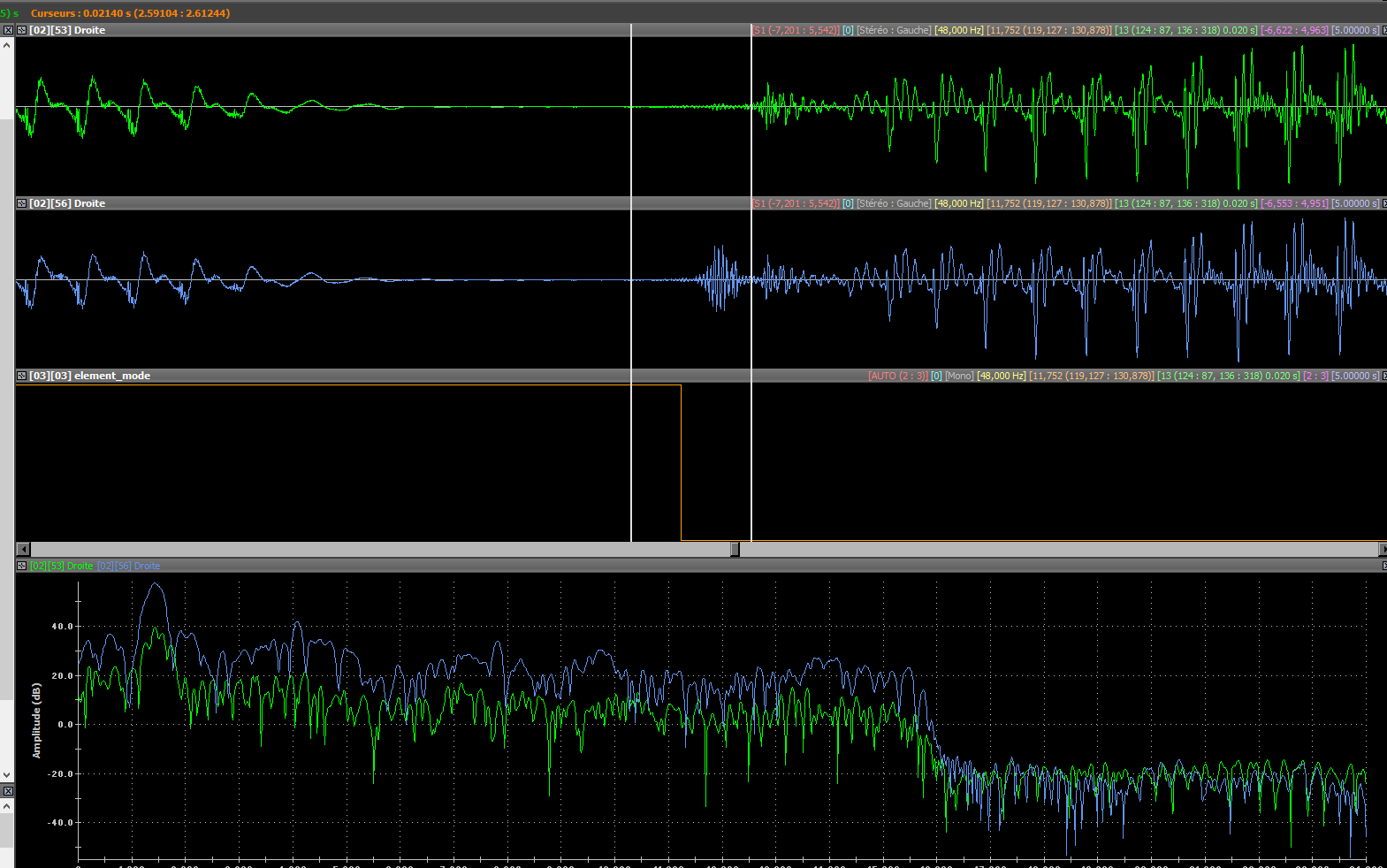The image size is (1387, 868).
Task: Click the spectrum panel icon left of green label
Action: click(22, 566)
